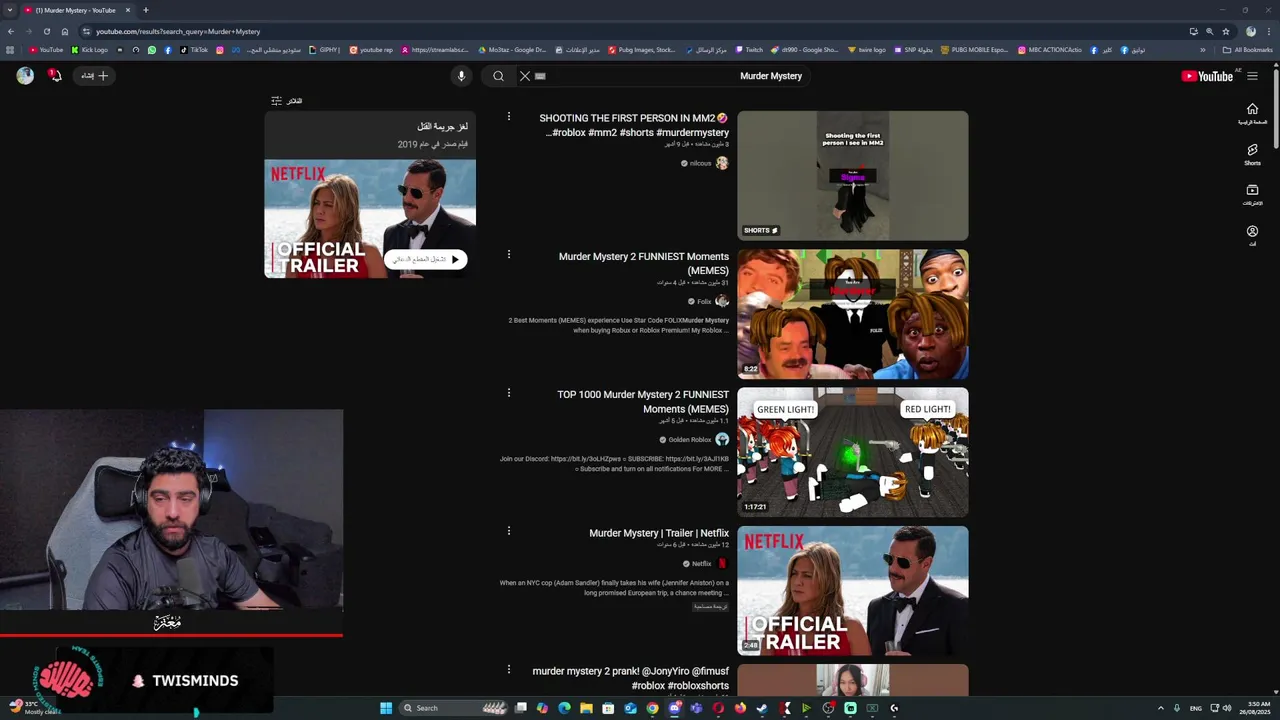Click the YouTube logo to go home

[x=1207, y=76]
